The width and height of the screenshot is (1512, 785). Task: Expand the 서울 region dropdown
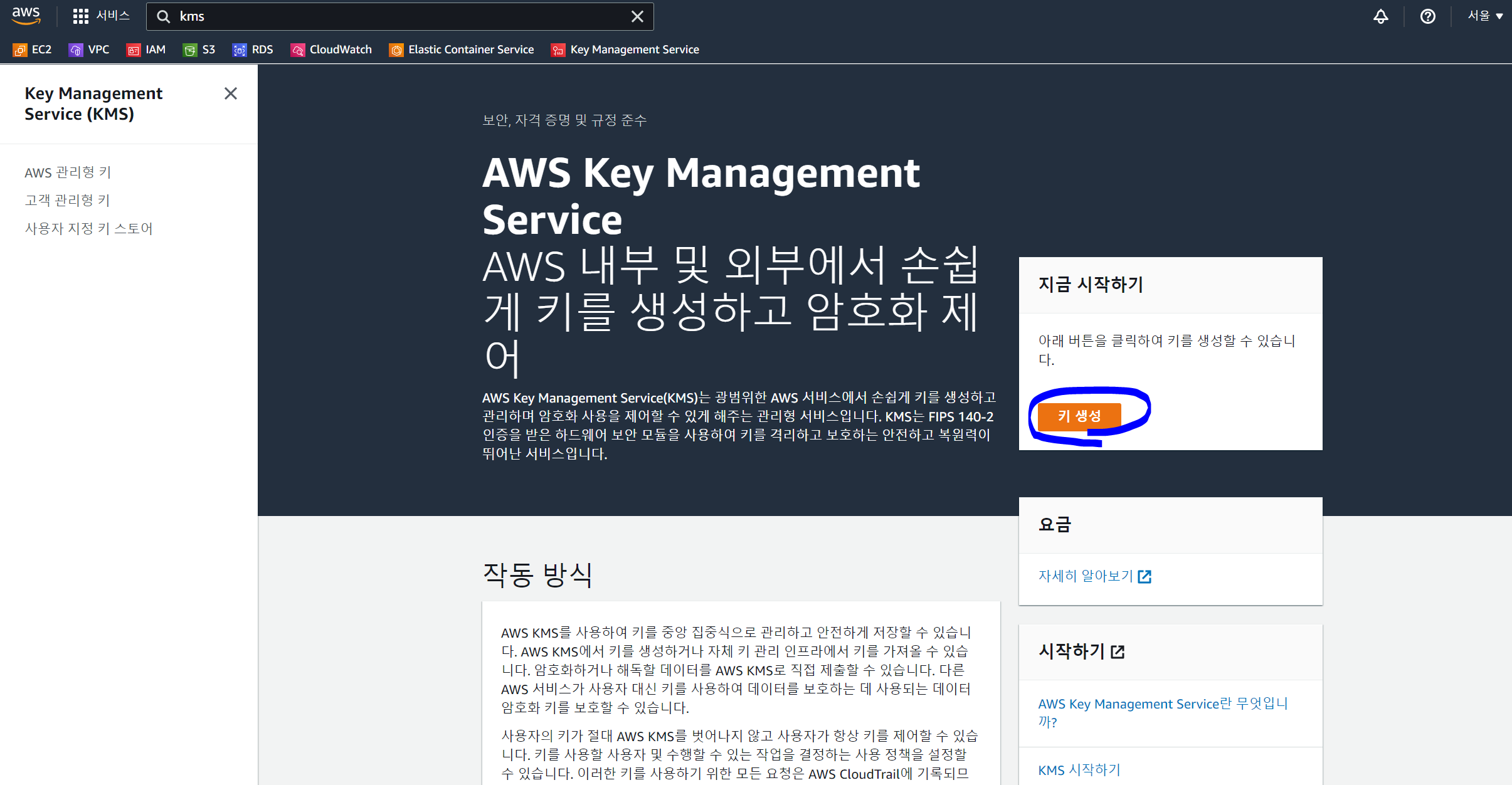[1484, 16]
